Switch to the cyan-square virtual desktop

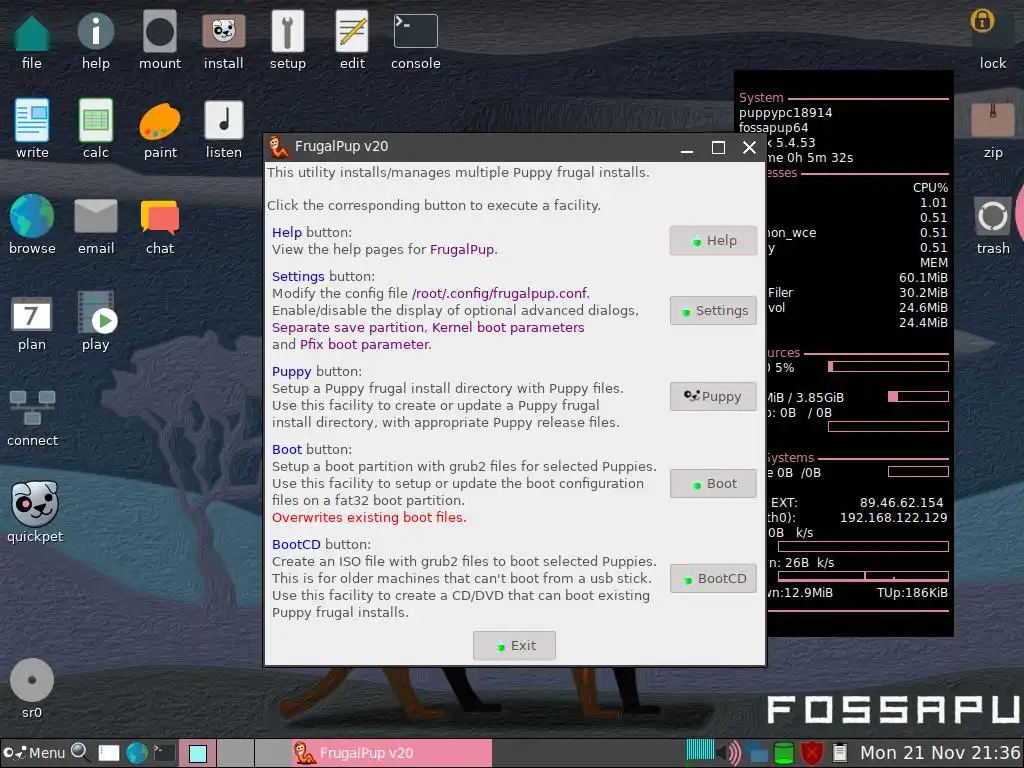click(x=197, y=754)
